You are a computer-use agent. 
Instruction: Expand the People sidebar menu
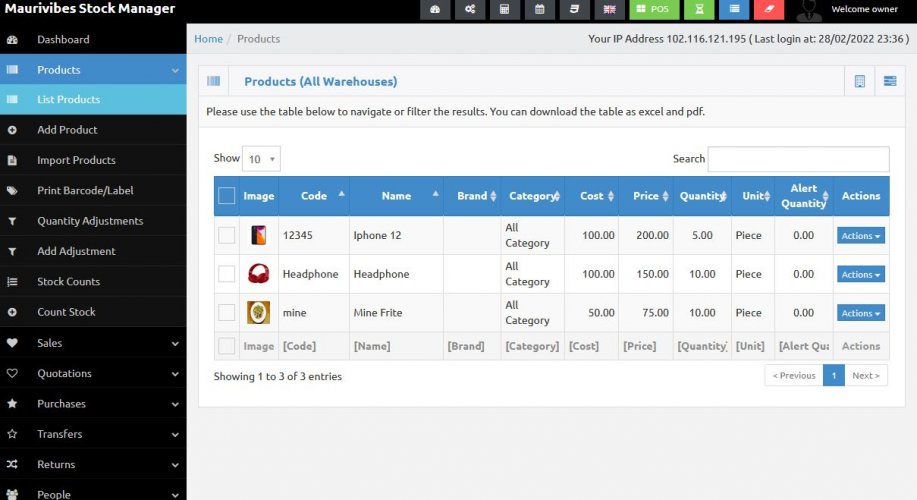tap(93, 493)
